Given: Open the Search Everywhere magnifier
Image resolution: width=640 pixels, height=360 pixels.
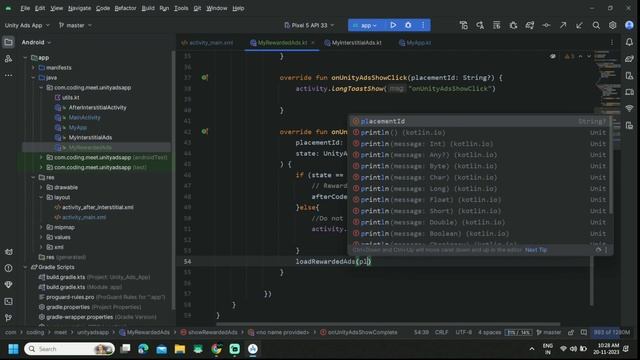Looking at the screenshot, I should [x=596, y=25].
